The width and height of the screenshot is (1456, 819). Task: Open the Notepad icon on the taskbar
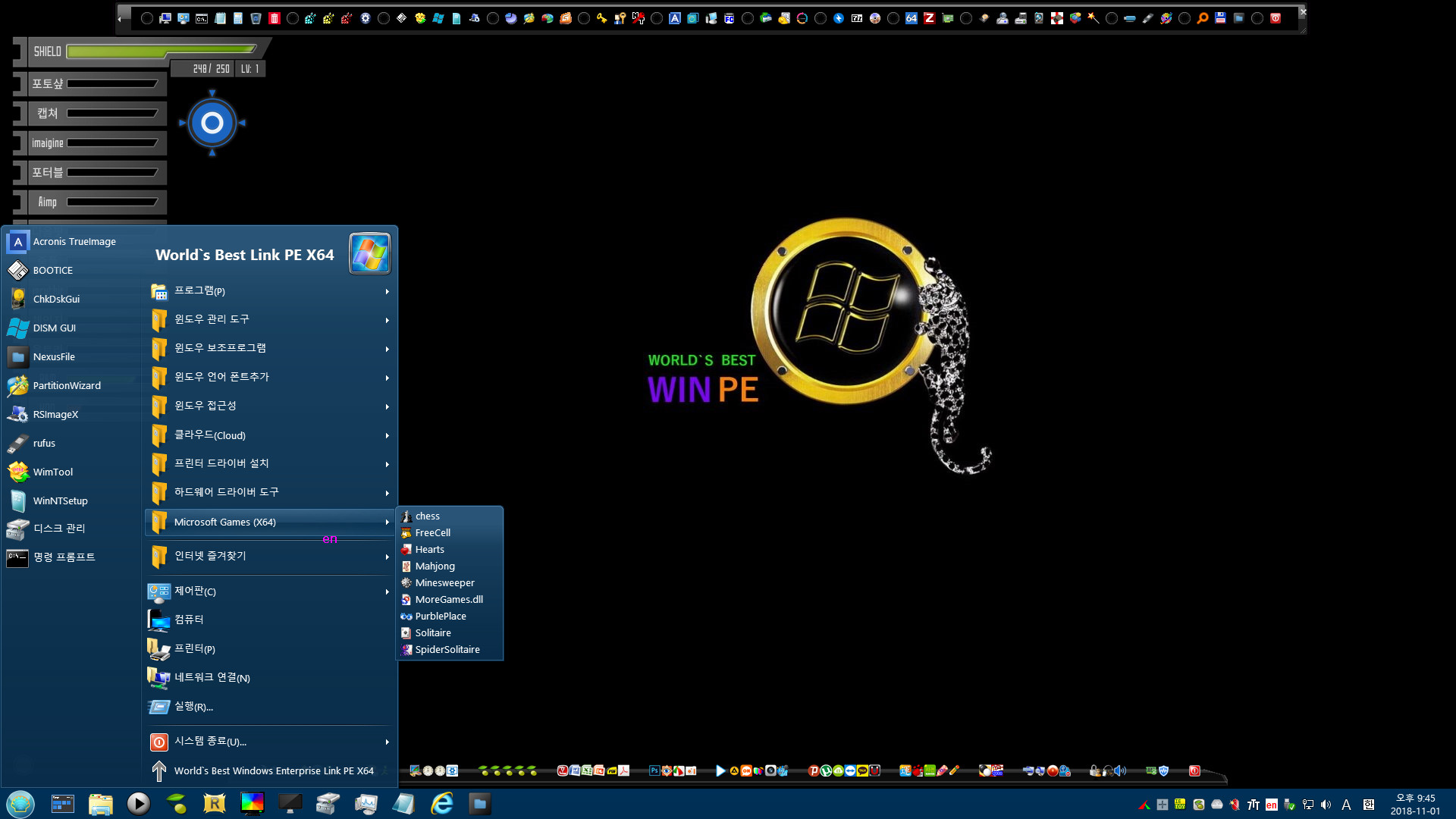point(403,803)
